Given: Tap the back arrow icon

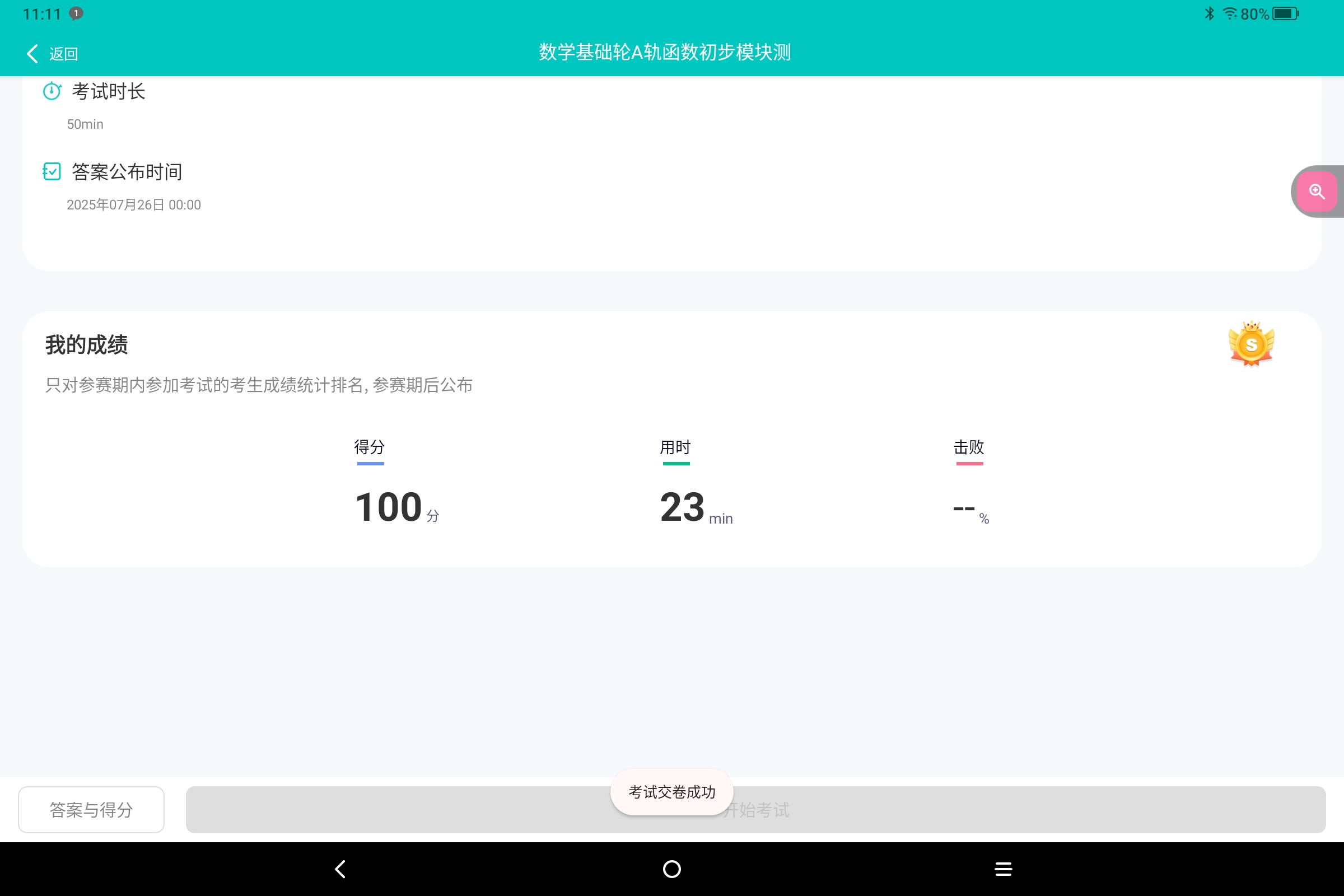Looking at the screenshot, I should coord(32,54).
